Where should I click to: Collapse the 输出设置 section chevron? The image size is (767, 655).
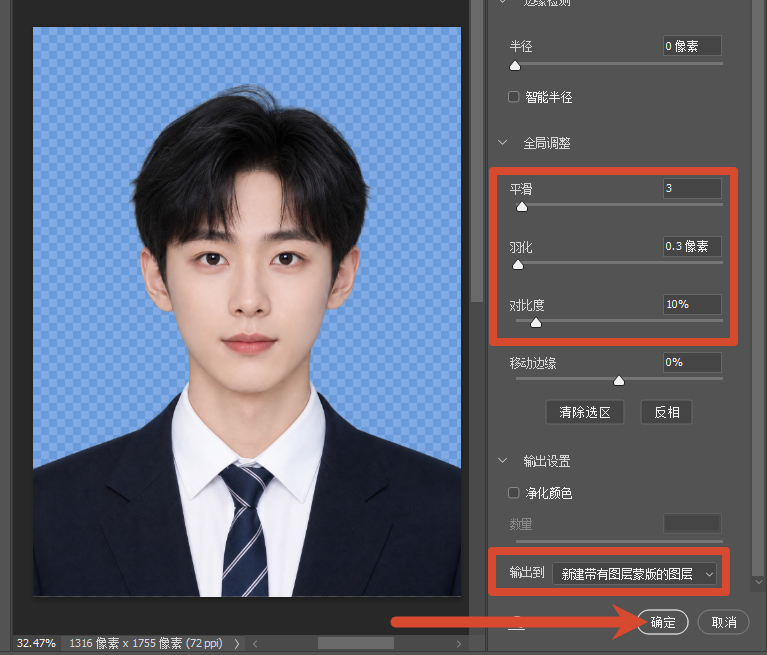[x=502, y=461]
